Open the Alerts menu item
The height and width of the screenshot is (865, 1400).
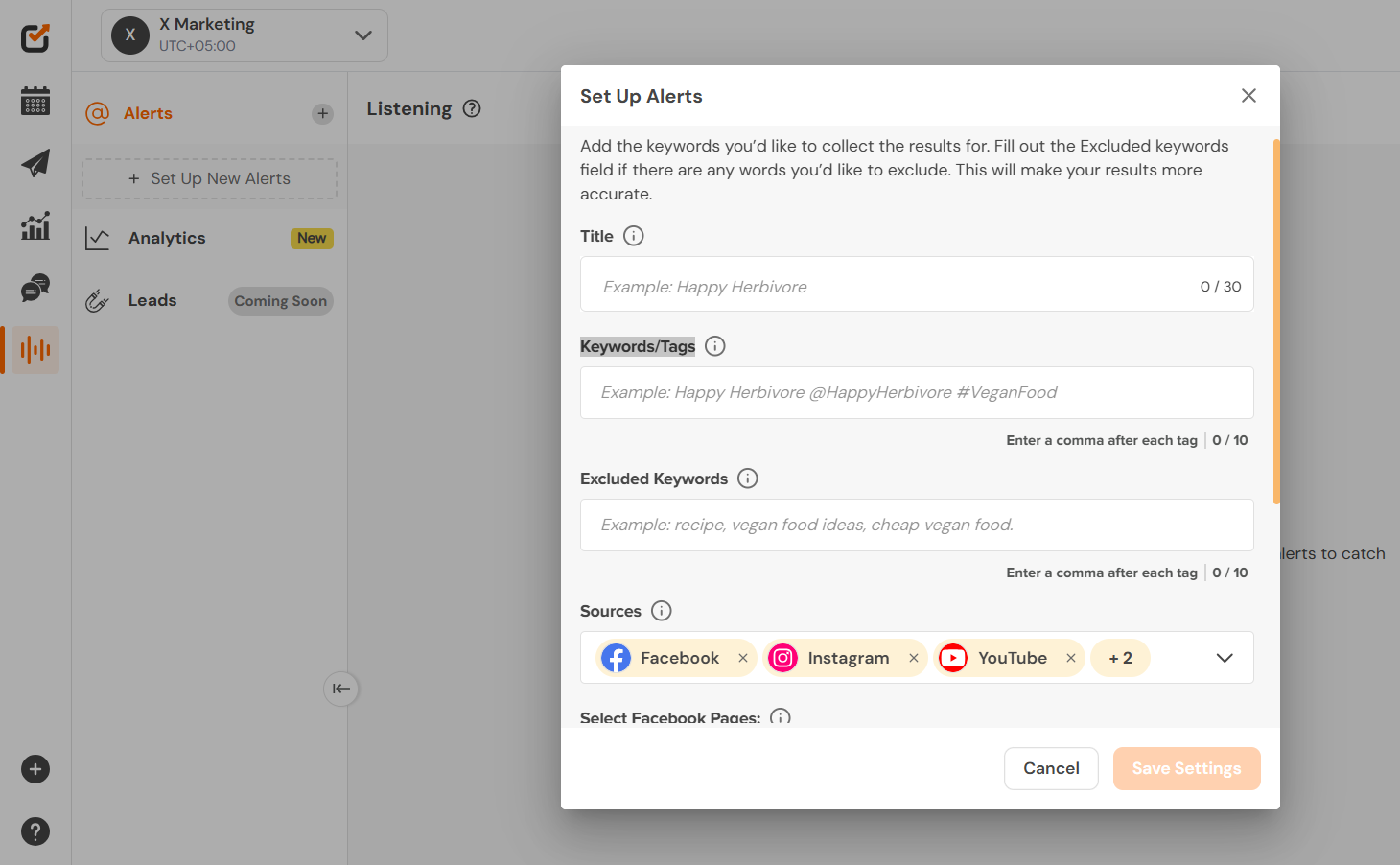[x=148, y=113]
